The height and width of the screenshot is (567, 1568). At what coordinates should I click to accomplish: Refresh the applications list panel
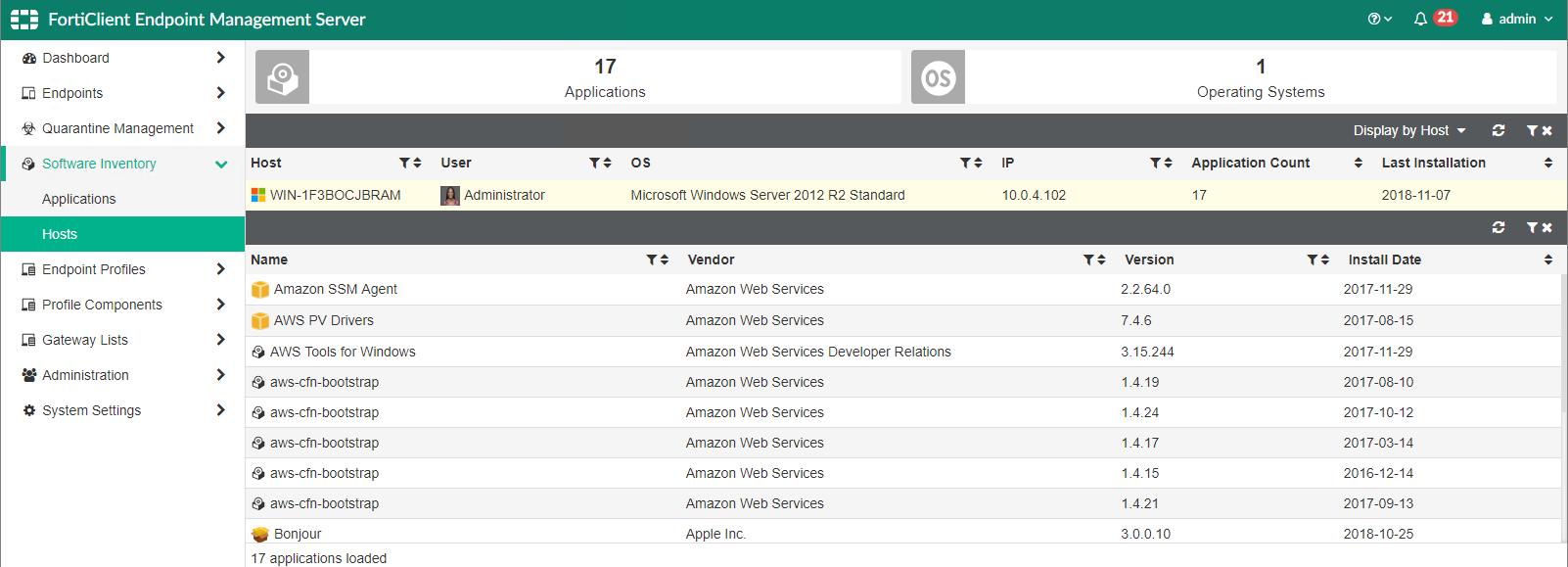point(1498,227)
